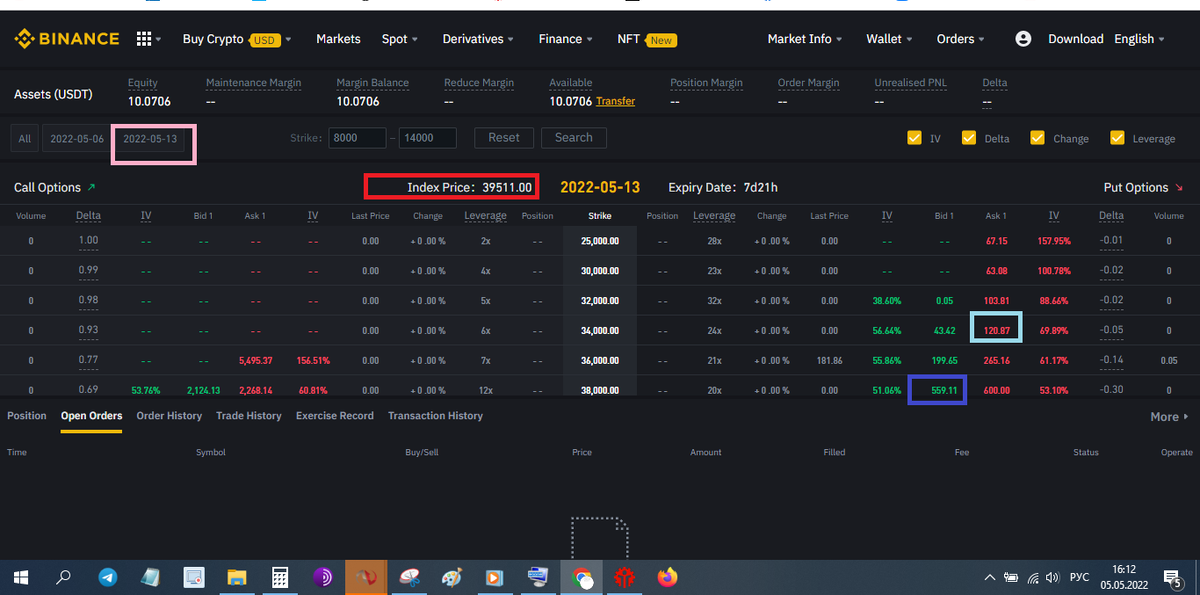The height and width of the screenshot is (595, 1200).
Task: Toggle the Change column checkbox
Action: coord(1037,138)
